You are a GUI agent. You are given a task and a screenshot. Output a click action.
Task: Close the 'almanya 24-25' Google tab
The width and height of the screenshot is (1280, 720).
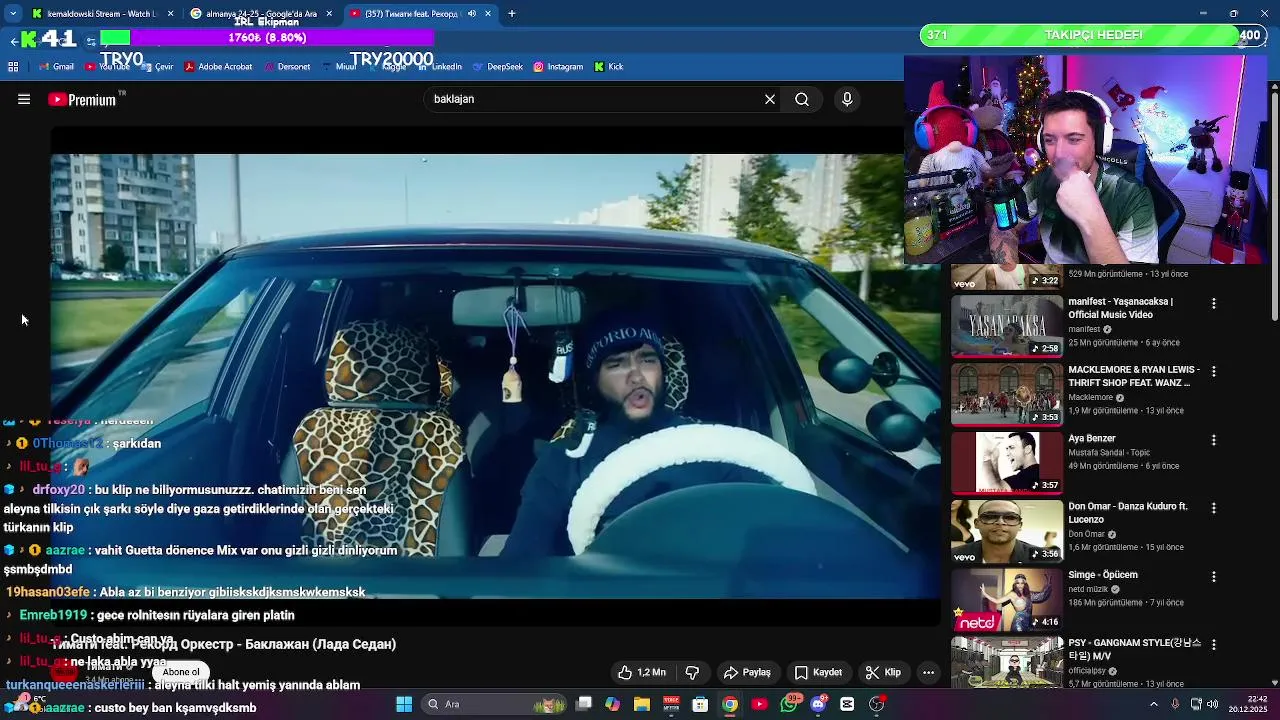point(329,14)
